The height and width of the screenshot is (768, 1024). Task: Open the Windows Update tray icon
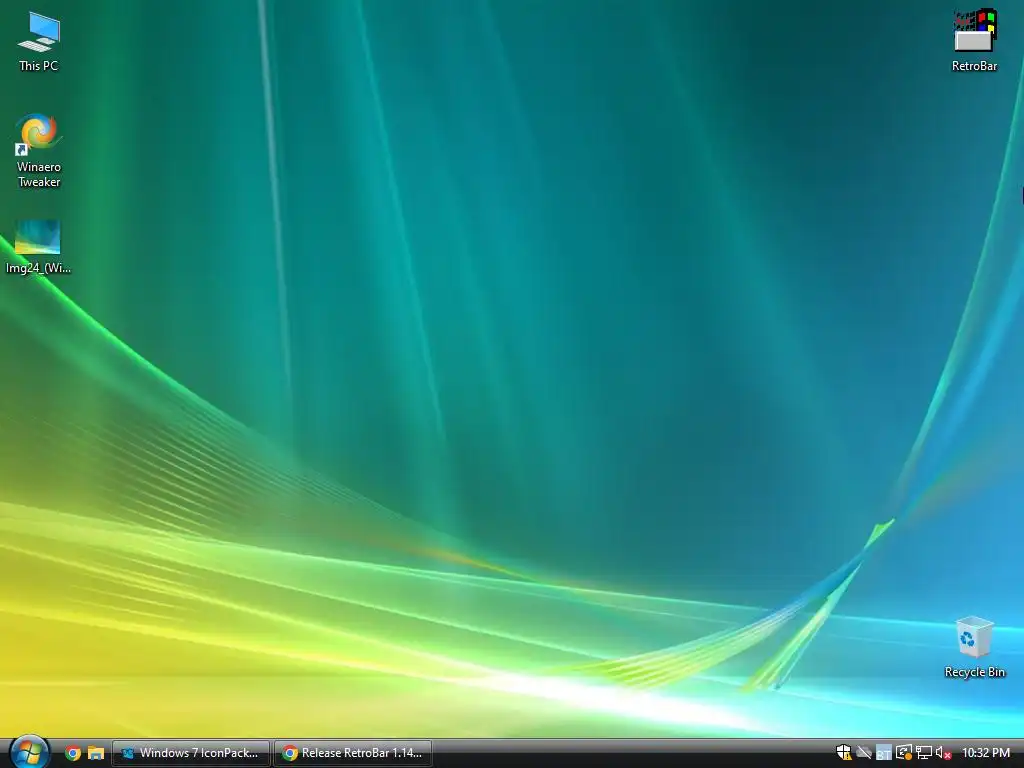pyautogui.click(x=904, y=753)
